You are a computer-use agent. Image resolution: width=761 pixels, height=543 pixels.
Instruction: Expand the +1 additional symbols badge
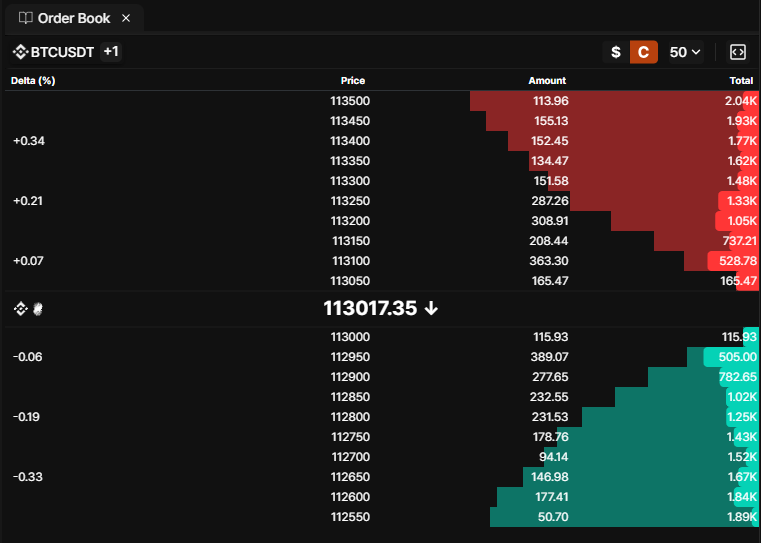point(111,52)
